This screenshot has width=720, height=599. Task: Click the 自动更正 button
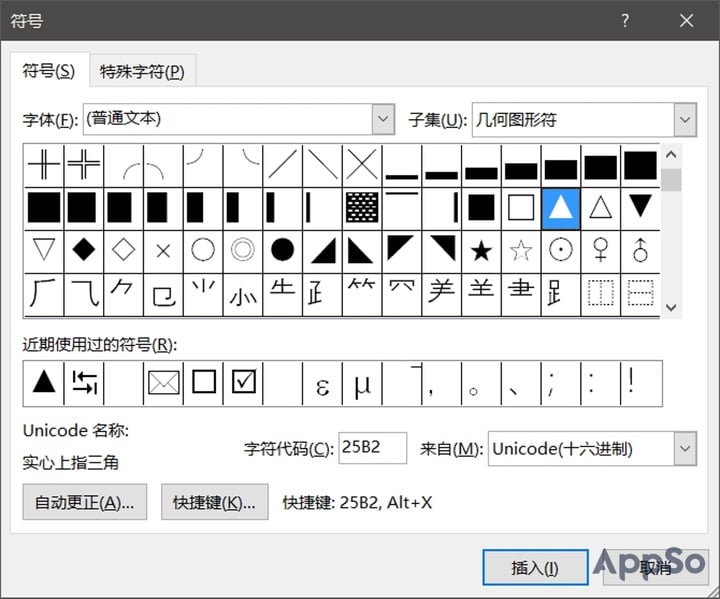click(x=84, y=502)
